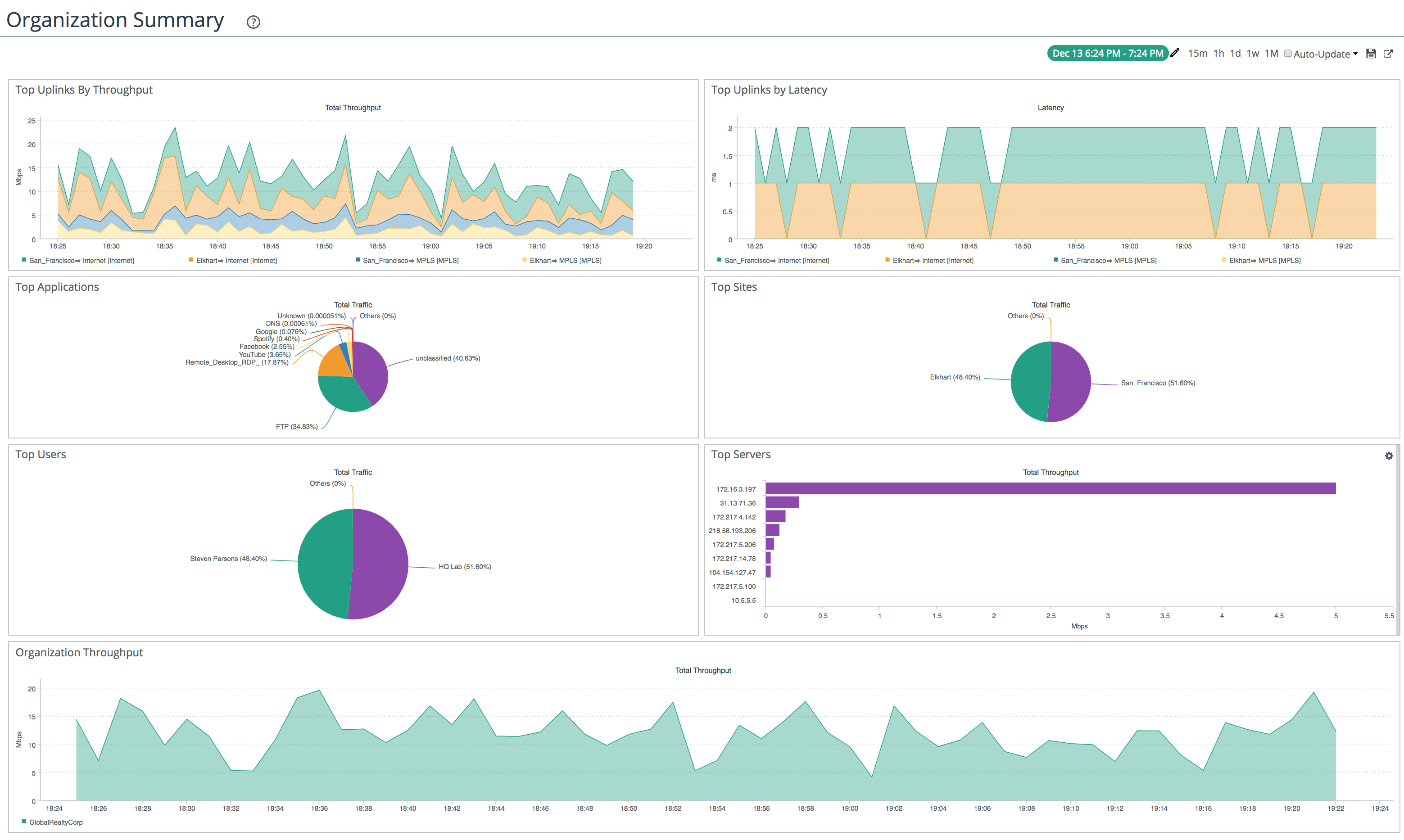
Task: Toggle Elkhart Internet series in throughput legend
Action: (x=236, y=260)
